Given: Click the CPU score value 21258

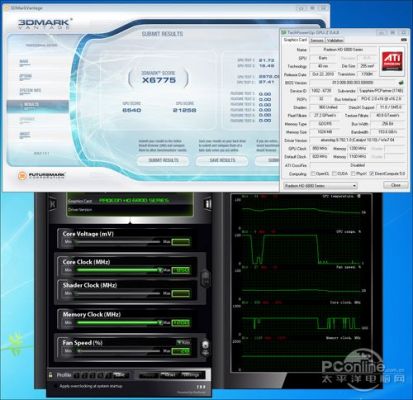Looking at the screenshot, I should click(184, 110).
